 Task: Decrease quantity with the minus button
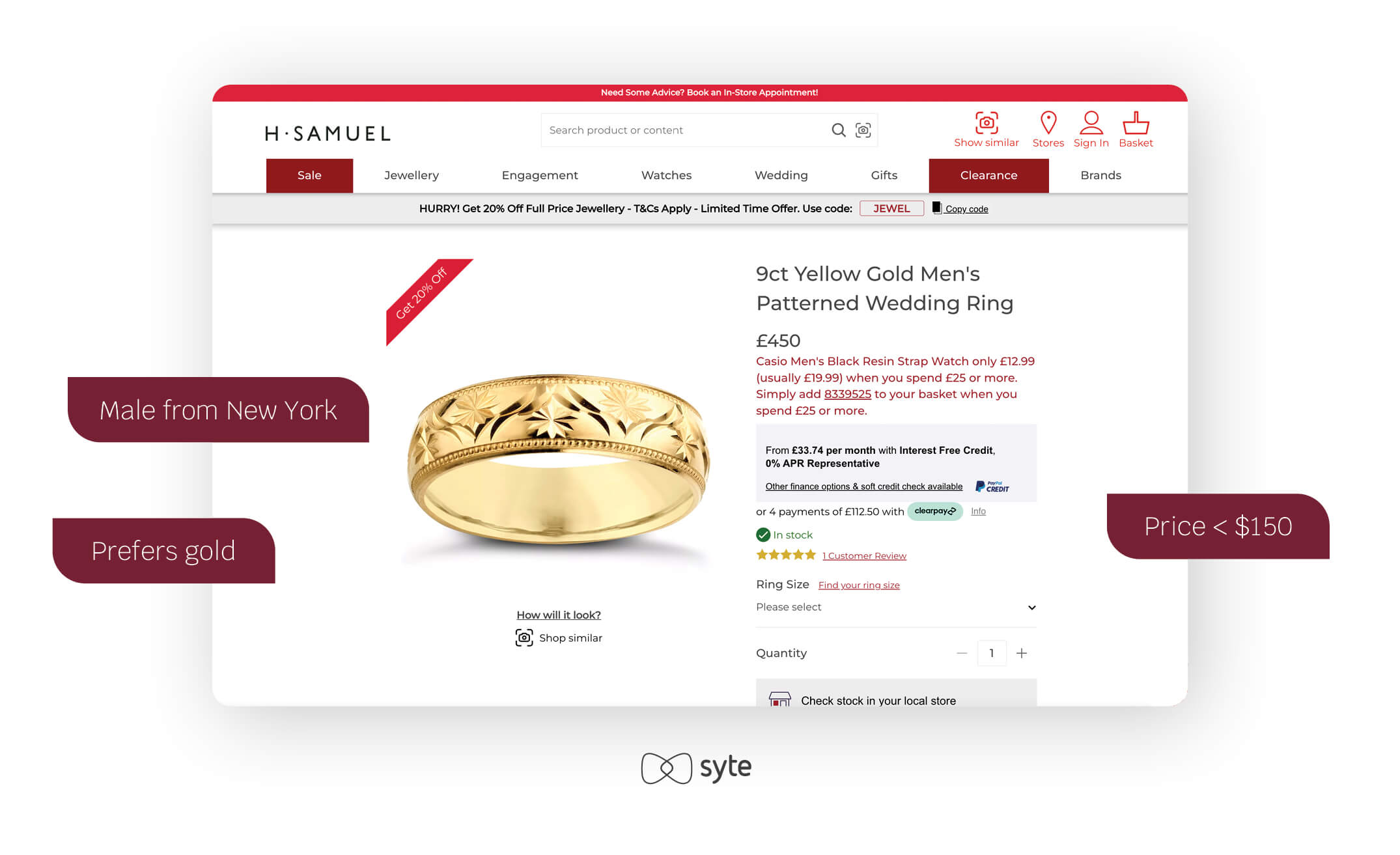click(x=961, y=653)
